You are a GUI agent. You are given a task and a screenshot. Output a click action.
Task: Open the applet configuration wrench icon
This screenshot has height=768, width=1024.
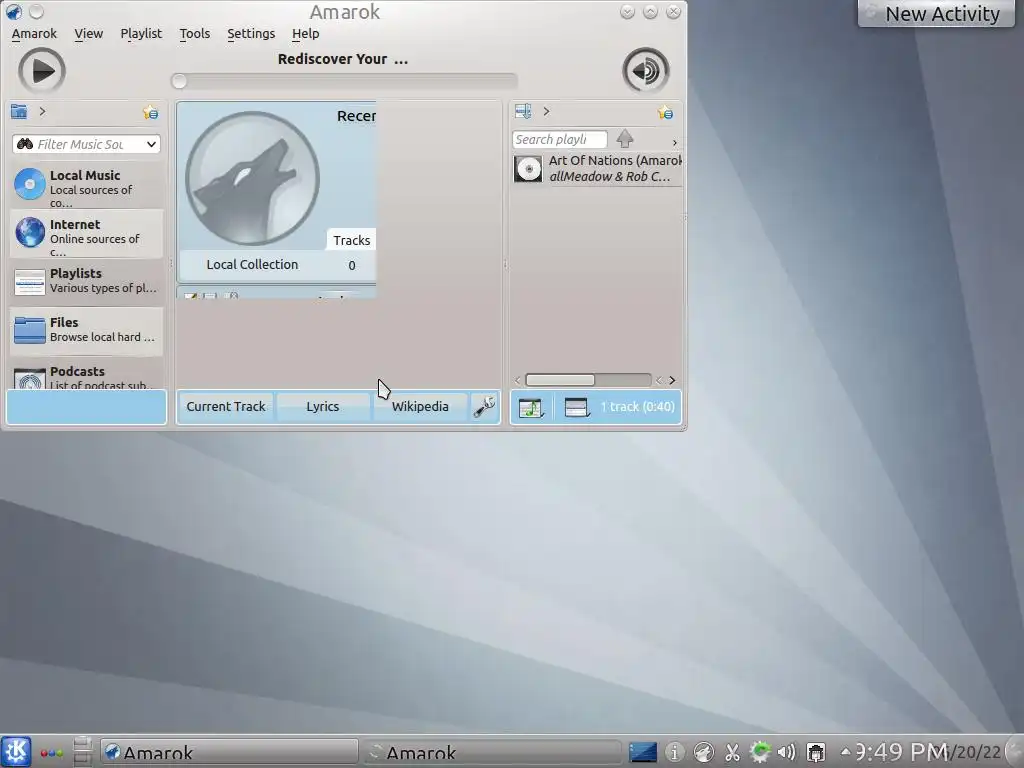pos(485,406)
